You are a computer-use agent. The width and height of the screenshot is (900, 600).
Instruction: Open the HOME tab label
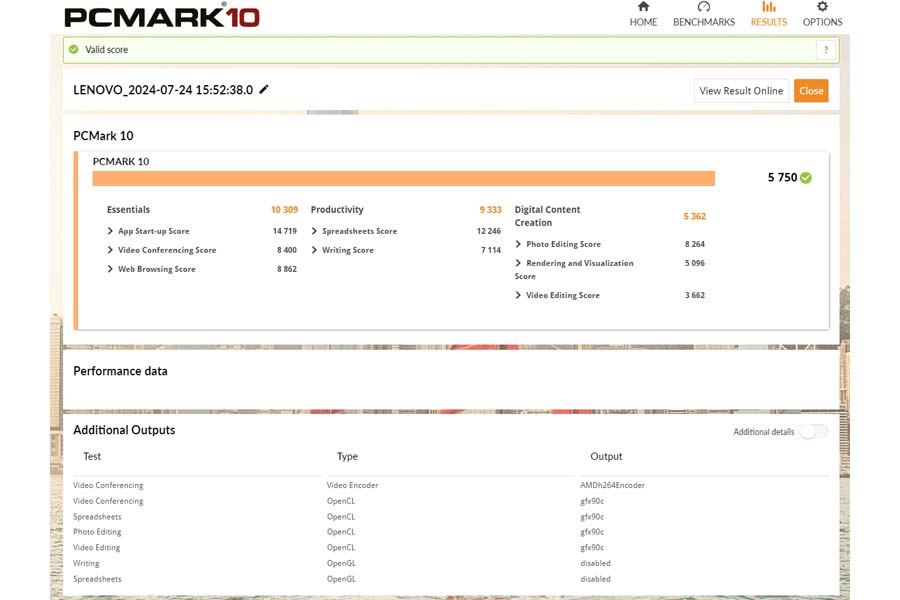(x=643, y=22)
